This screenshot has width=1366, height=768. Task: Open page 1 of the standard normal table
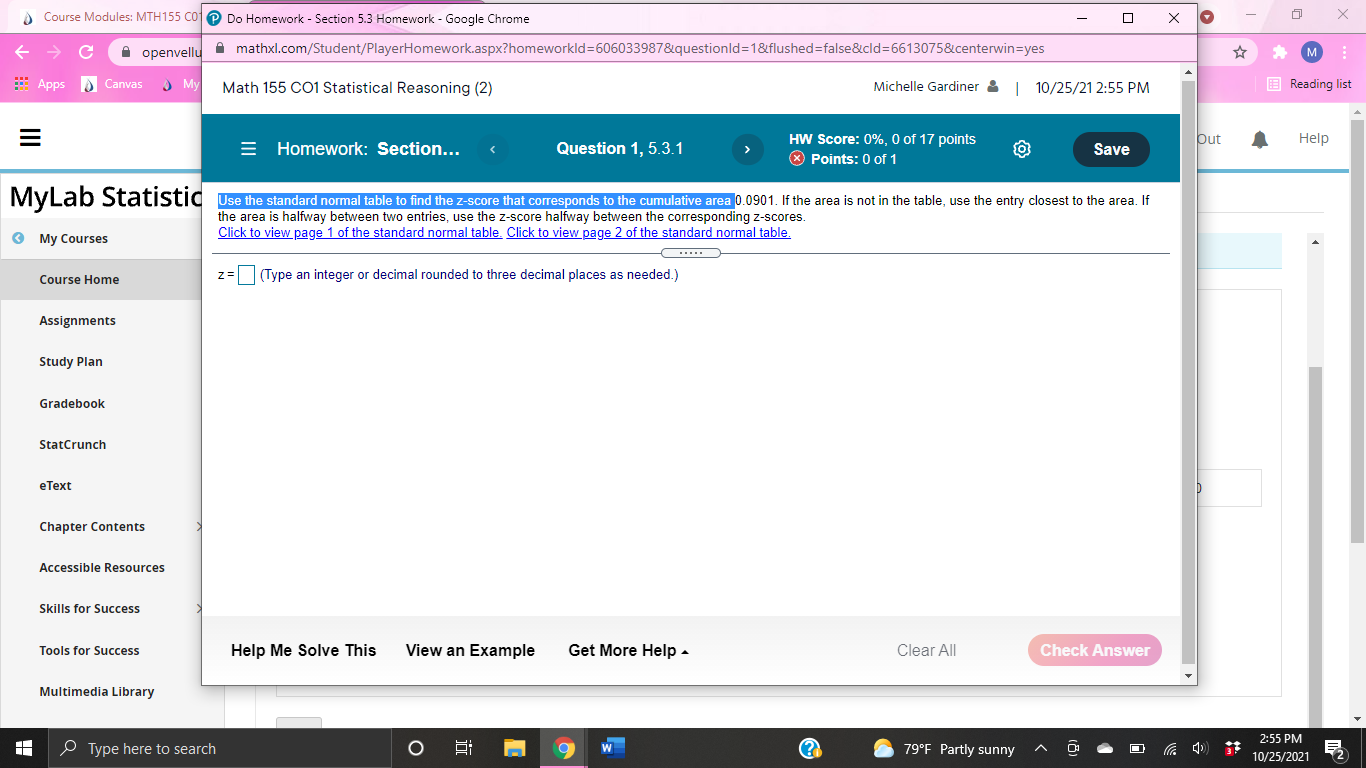360,233
